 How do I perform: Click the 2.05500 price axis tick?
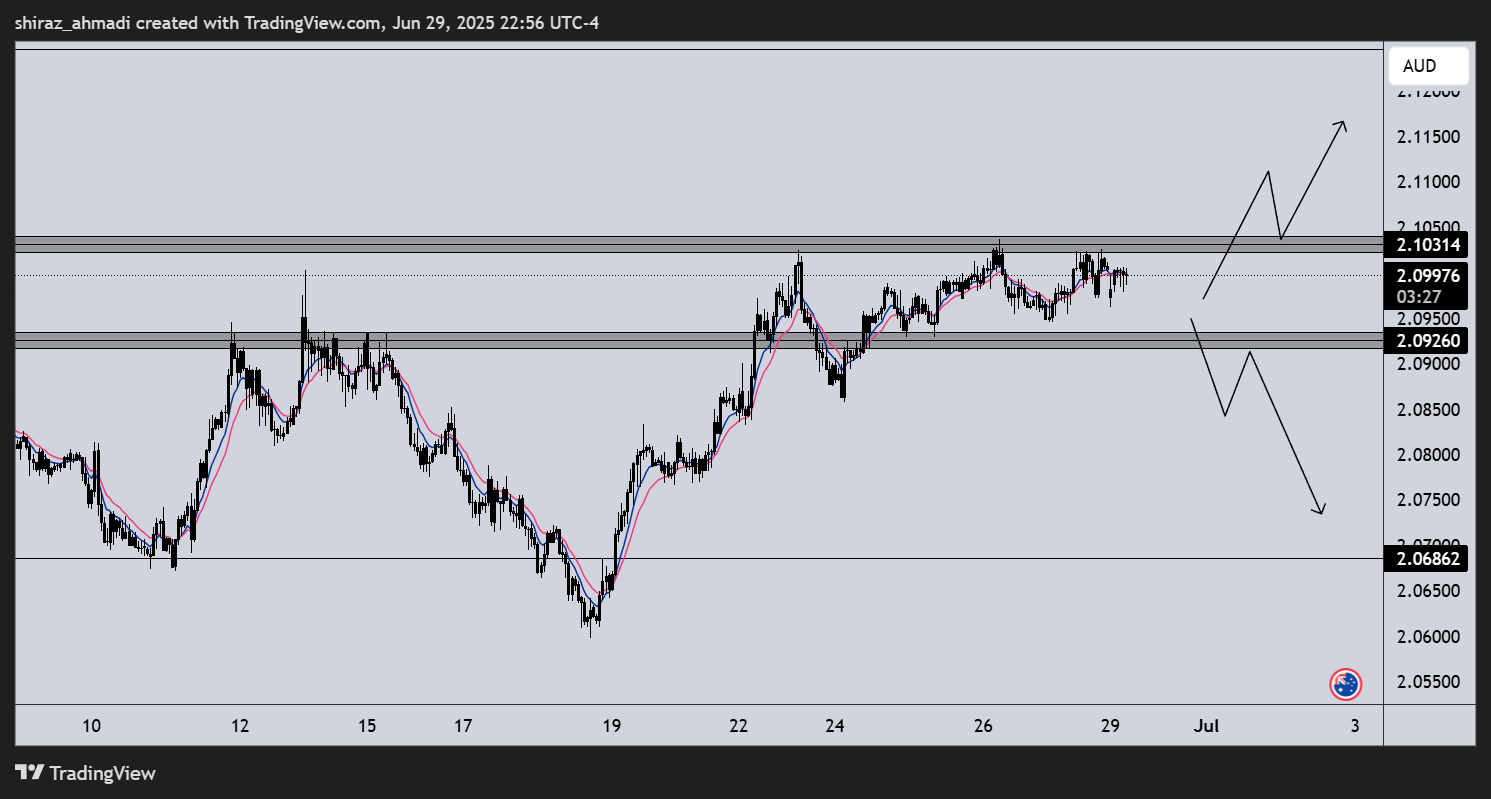1430,682
